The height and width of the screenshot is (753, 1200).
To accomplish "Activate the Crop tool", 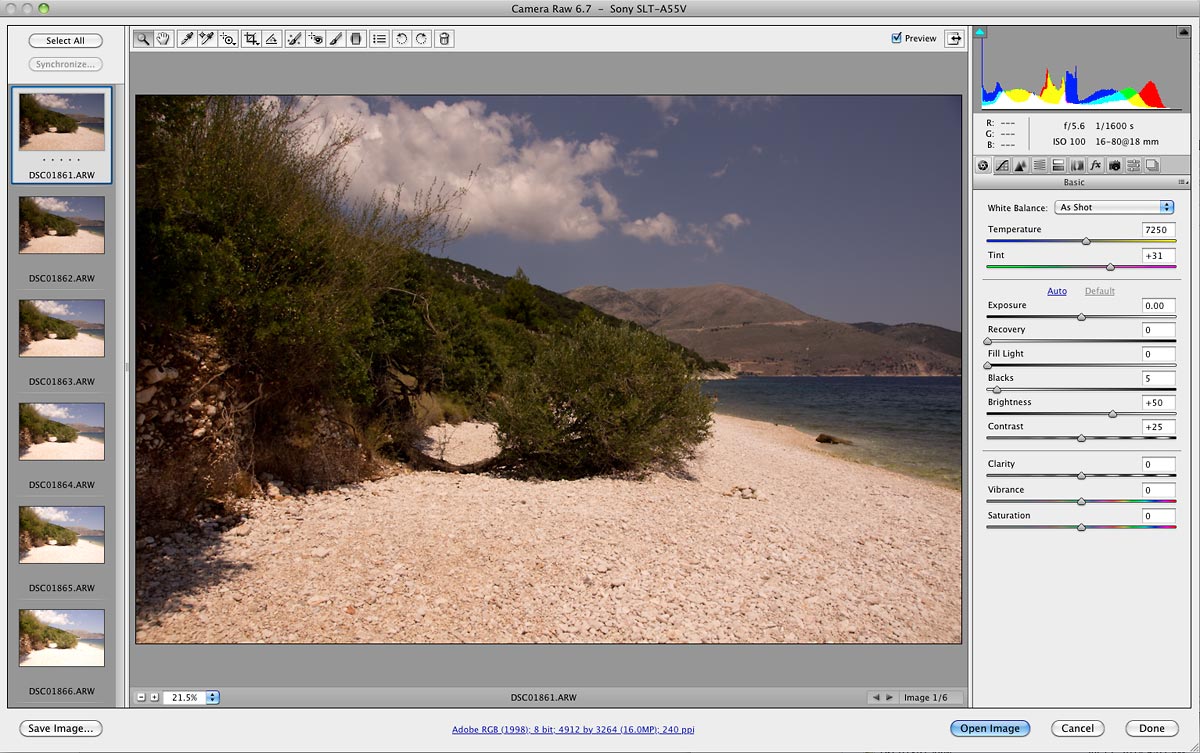I will click(252, 39).
